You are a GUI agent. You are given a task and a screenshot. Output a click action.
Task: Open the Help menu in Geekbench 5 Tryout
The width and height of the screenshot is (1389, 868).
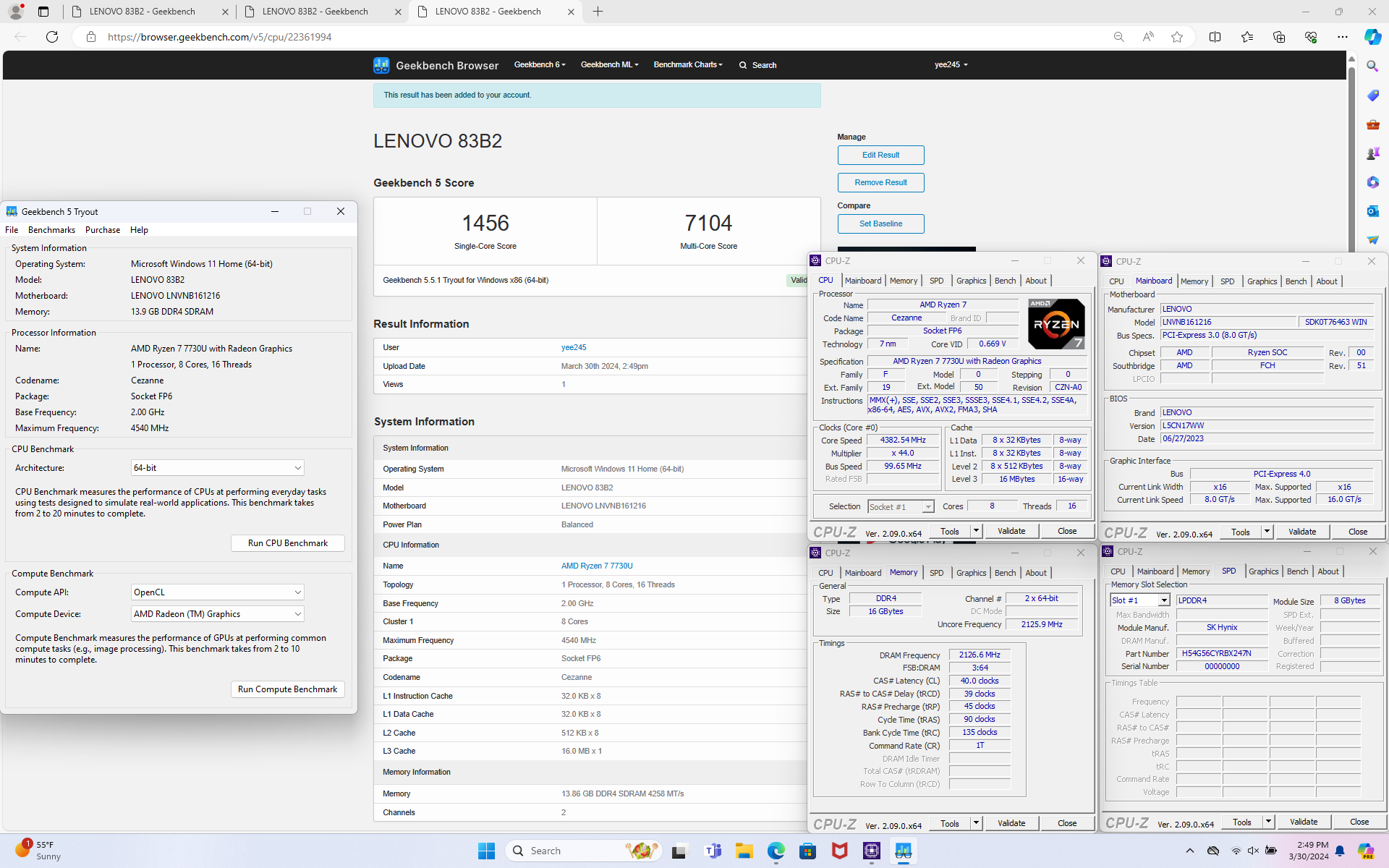point(139,230)
